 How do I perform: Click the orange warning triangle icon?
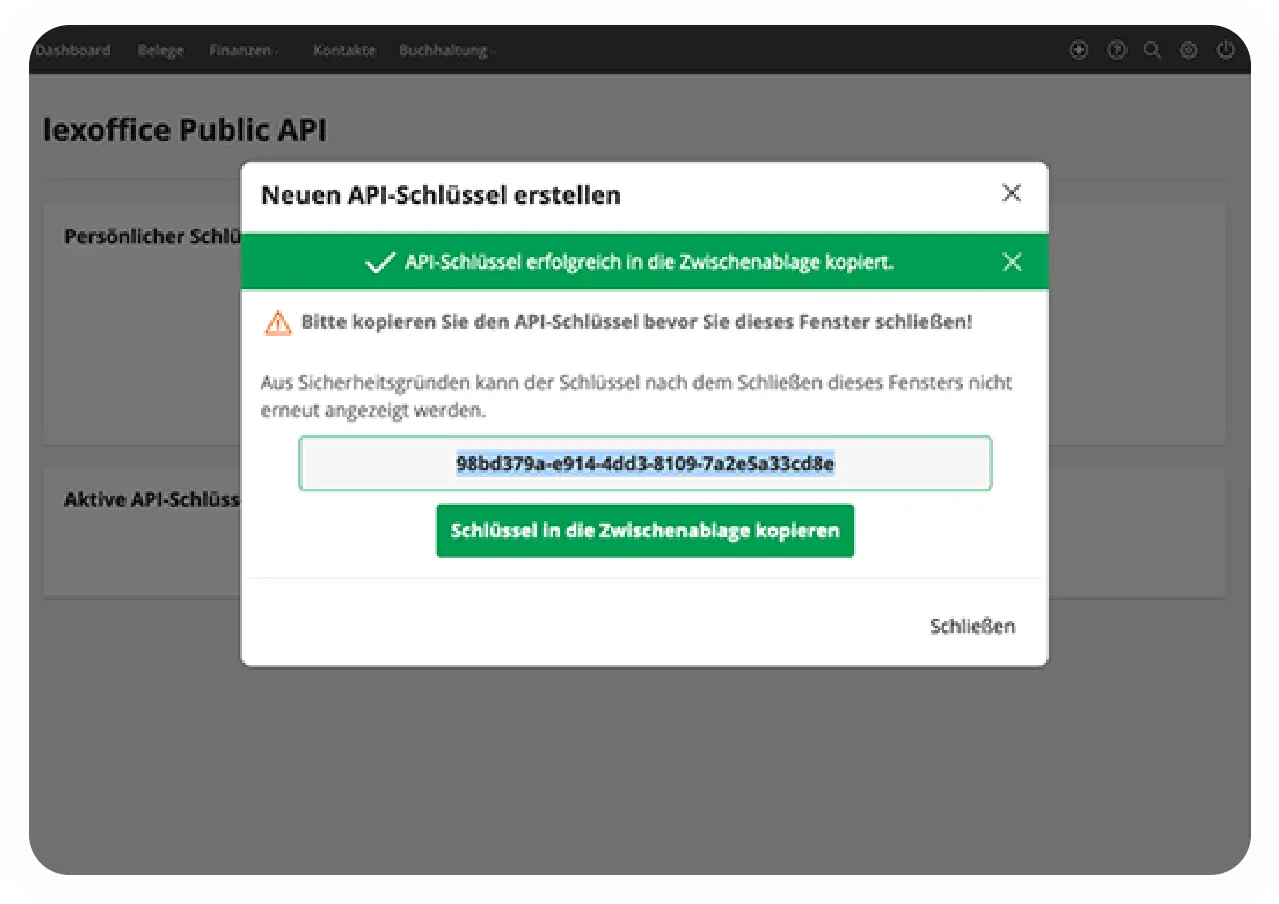pyautogui.click(x=278, y=321)
